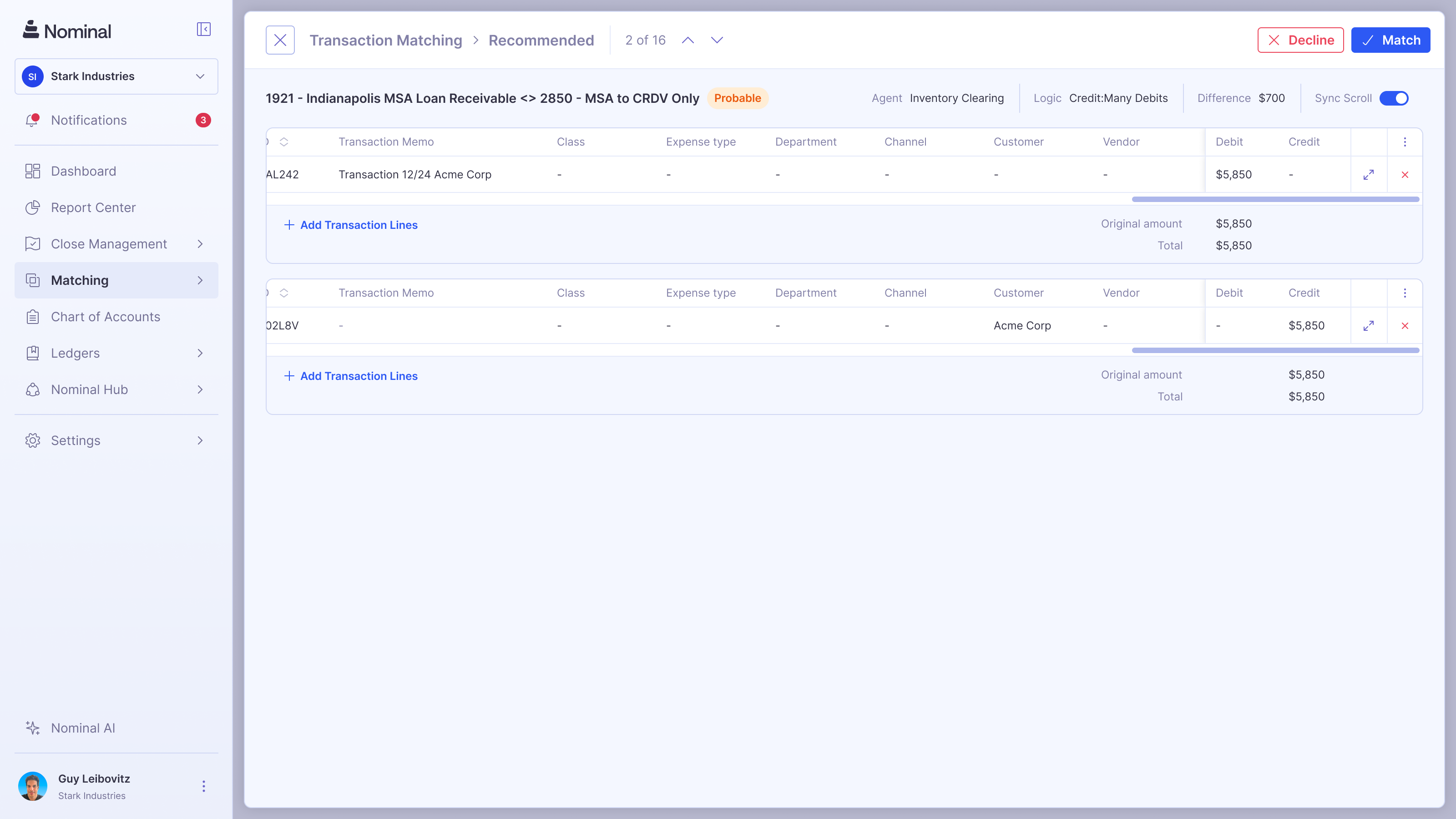Open the lower table's column options menu
1456x819 pixels.
pyautogui.click(x=1405, y=293)
